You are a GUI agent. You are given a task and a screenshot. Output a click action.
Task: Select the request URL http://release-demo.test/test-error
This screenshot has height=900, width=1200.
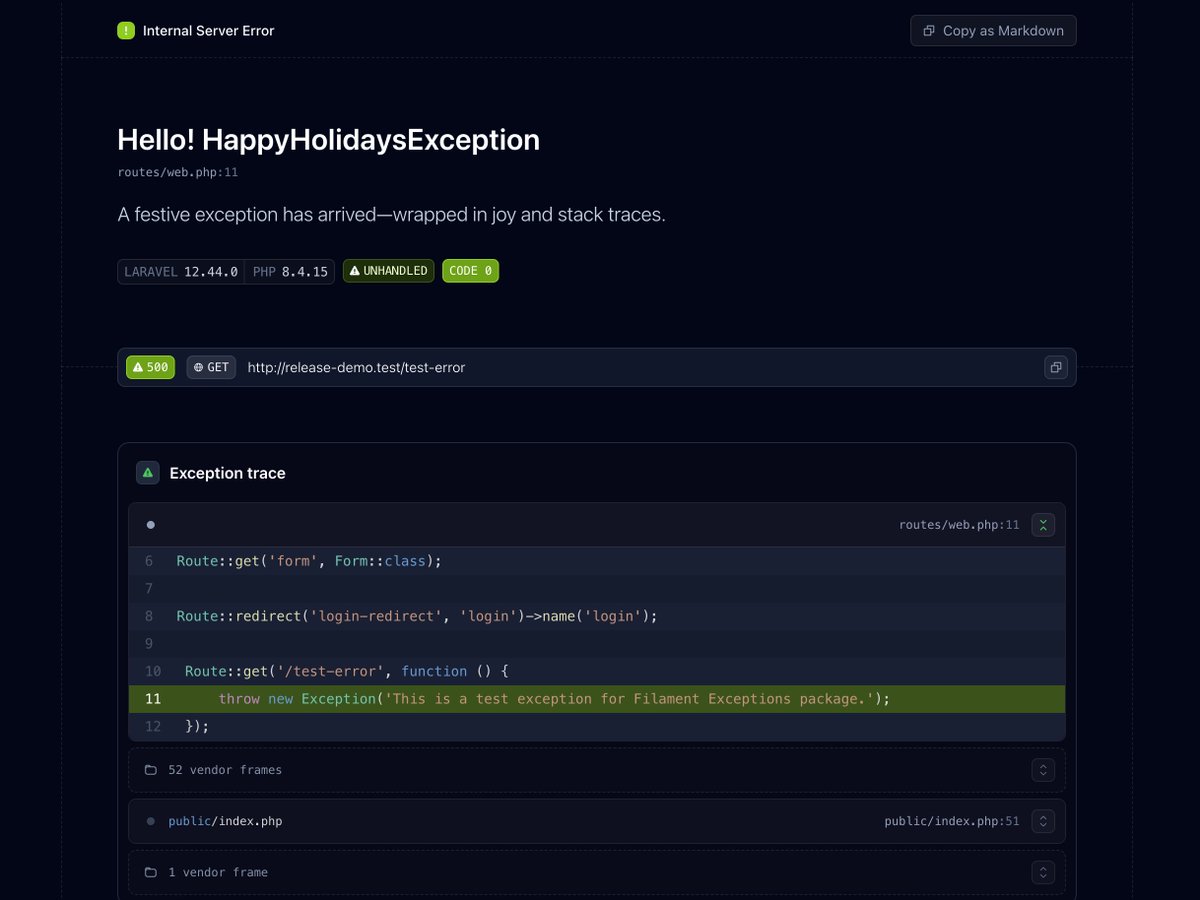(x=356, y=367)
